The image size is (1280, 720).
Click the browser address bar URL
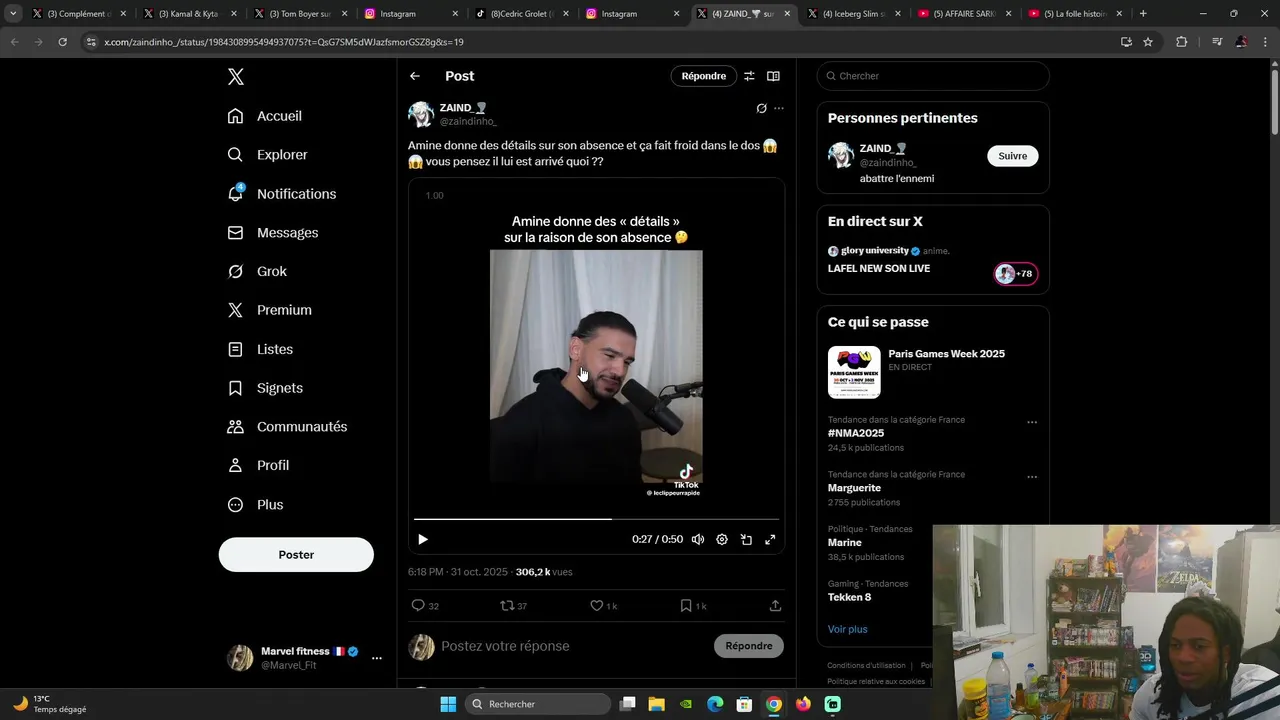[x=284, y=42]
